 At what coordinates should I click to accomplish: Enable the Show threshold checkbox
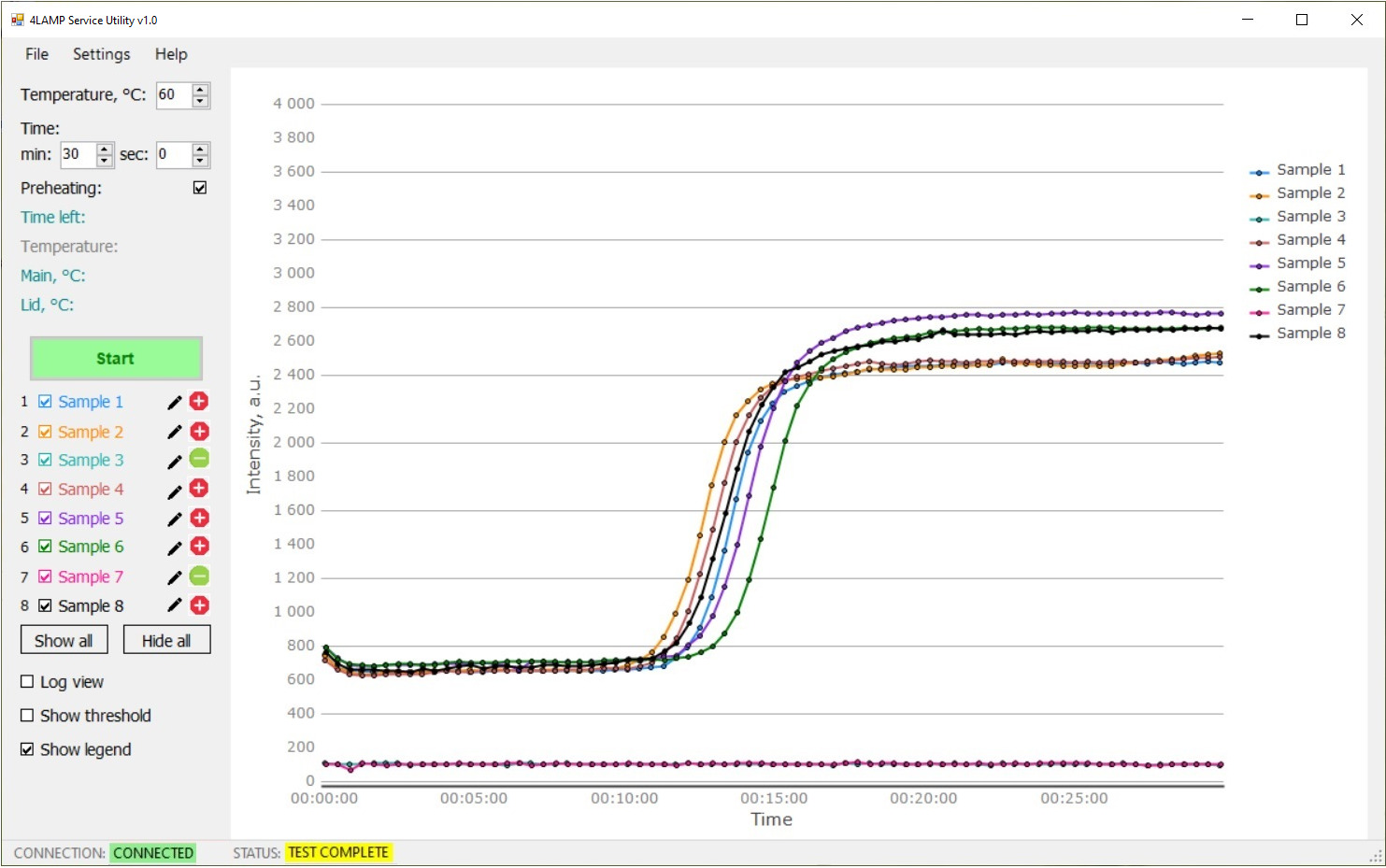pos(27,716)
